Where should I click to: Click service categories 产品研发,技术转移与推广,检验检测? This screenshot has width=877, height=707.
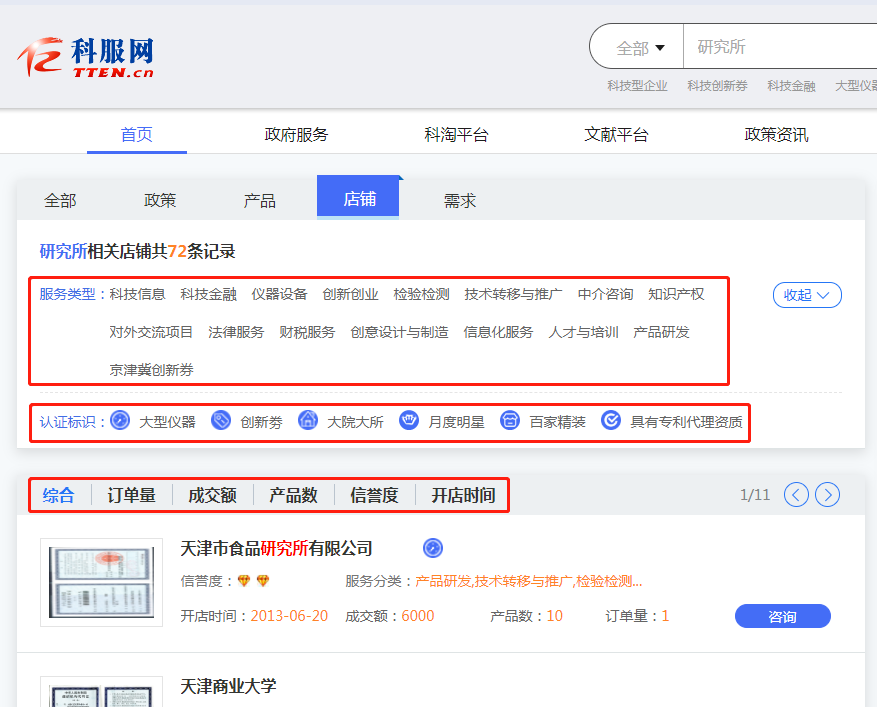click(529, 581)
